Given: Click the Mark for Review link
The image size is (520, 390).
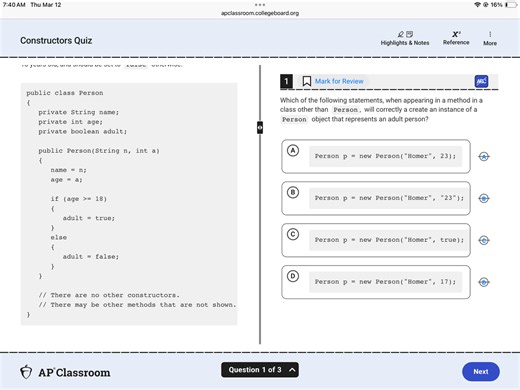Looking at the screenshot, I should coord(339,81).
